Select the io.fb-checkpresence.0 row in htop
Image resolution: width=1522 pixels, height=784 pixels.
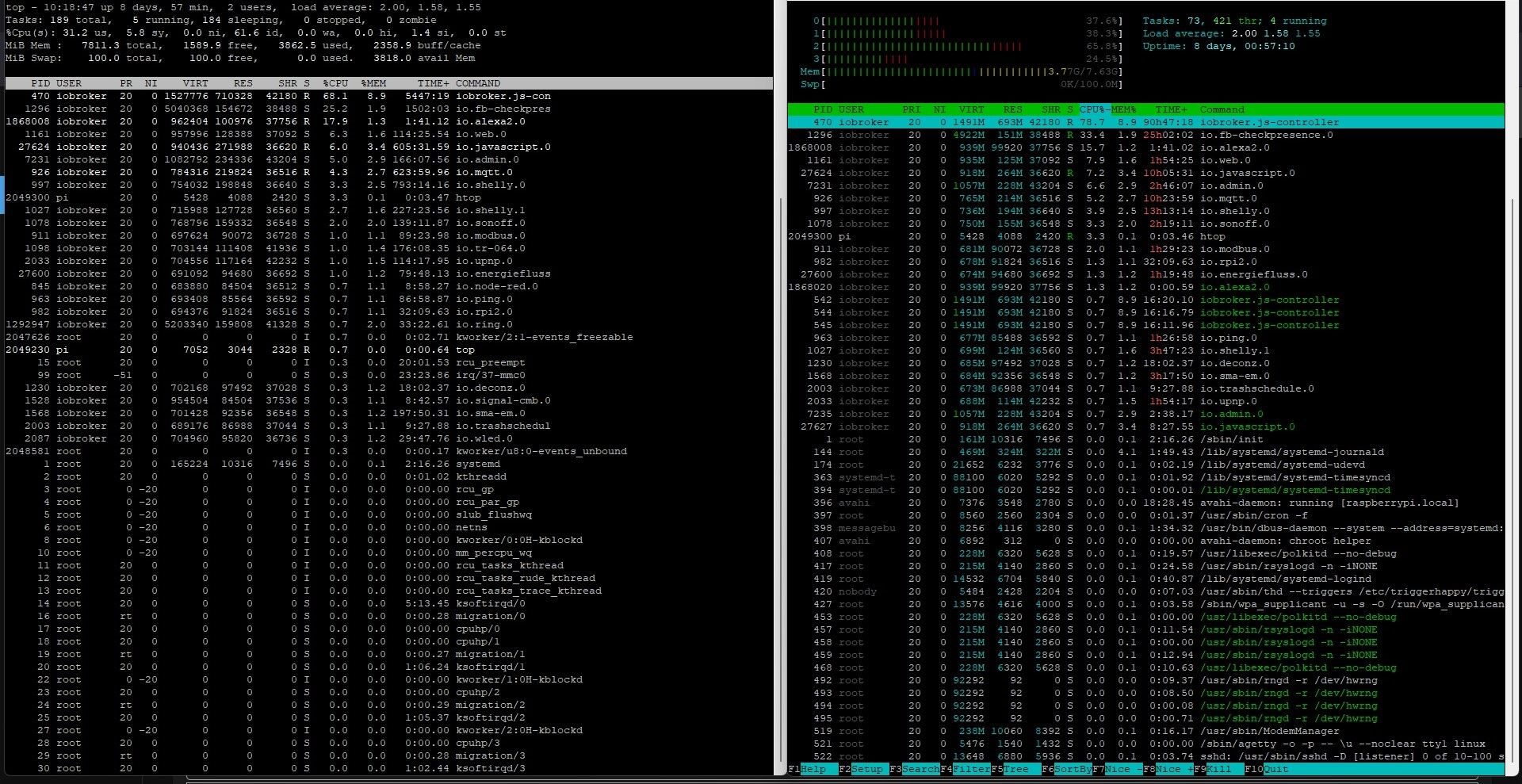[1145, 135]
